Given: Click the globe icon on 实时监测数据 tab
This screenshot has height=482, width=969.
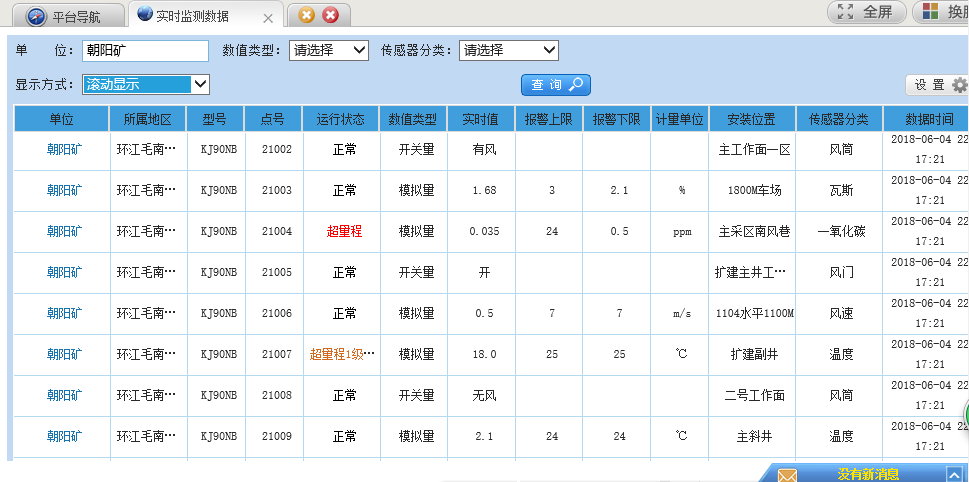Looking at the screenshot, I should pos(145,14).
